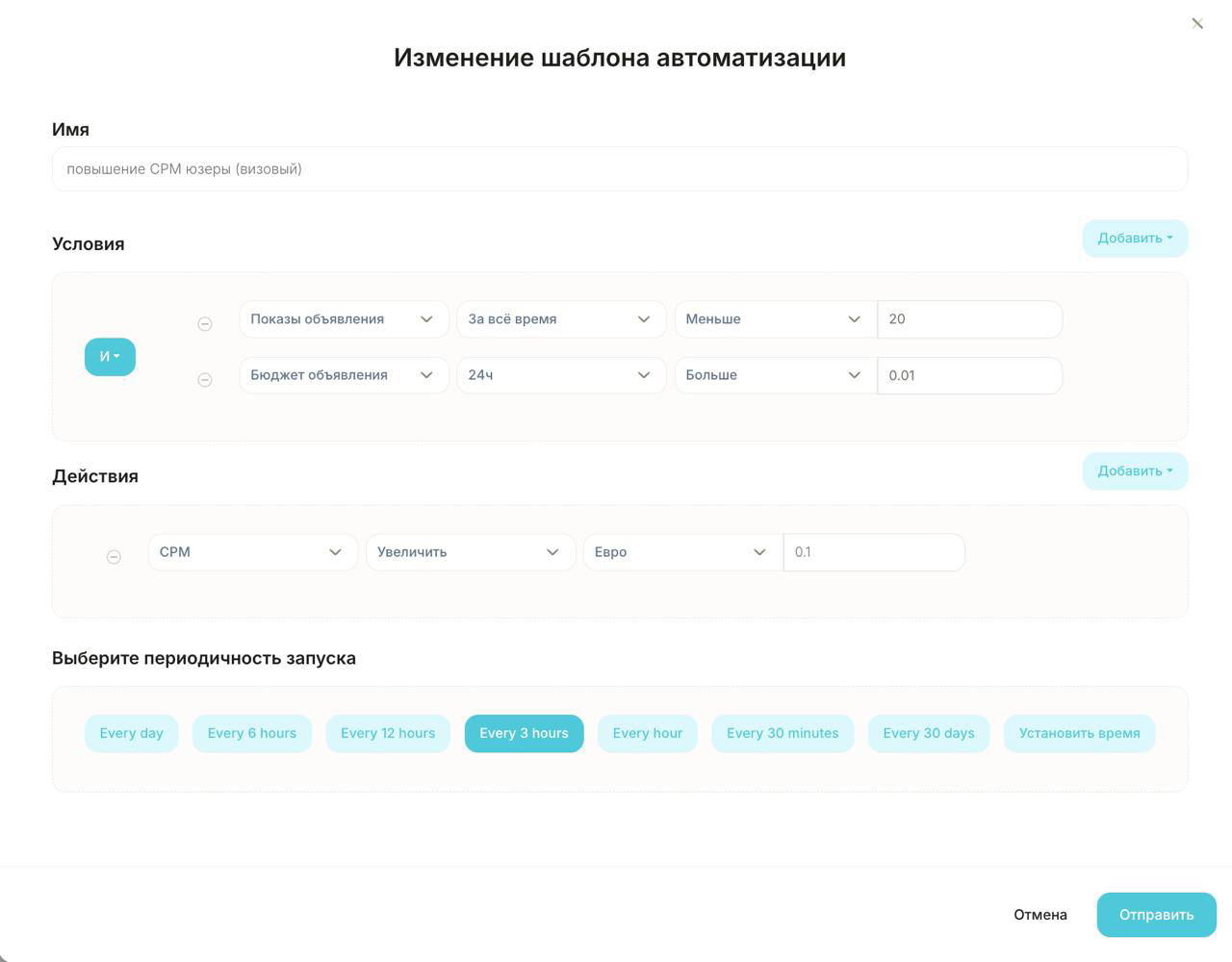Open the 'Евро' unit dropdown

[x=681, y=552]
